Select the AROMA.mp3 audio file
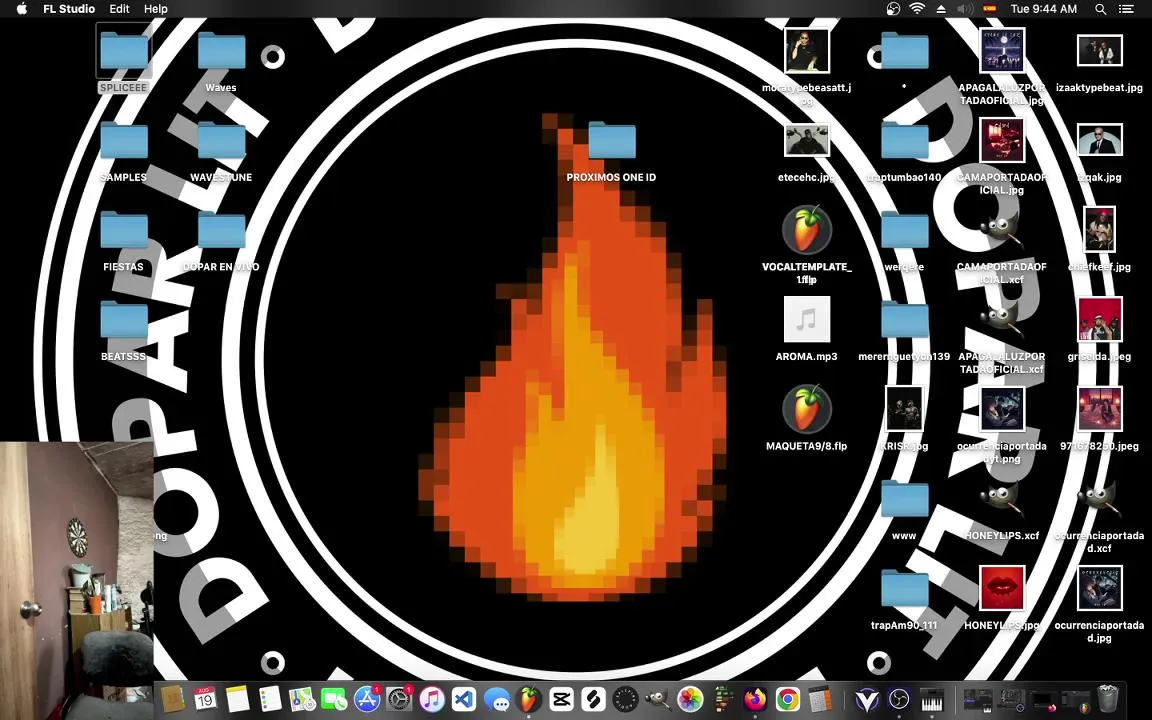The image size is (1152, 720). point(807,319)
